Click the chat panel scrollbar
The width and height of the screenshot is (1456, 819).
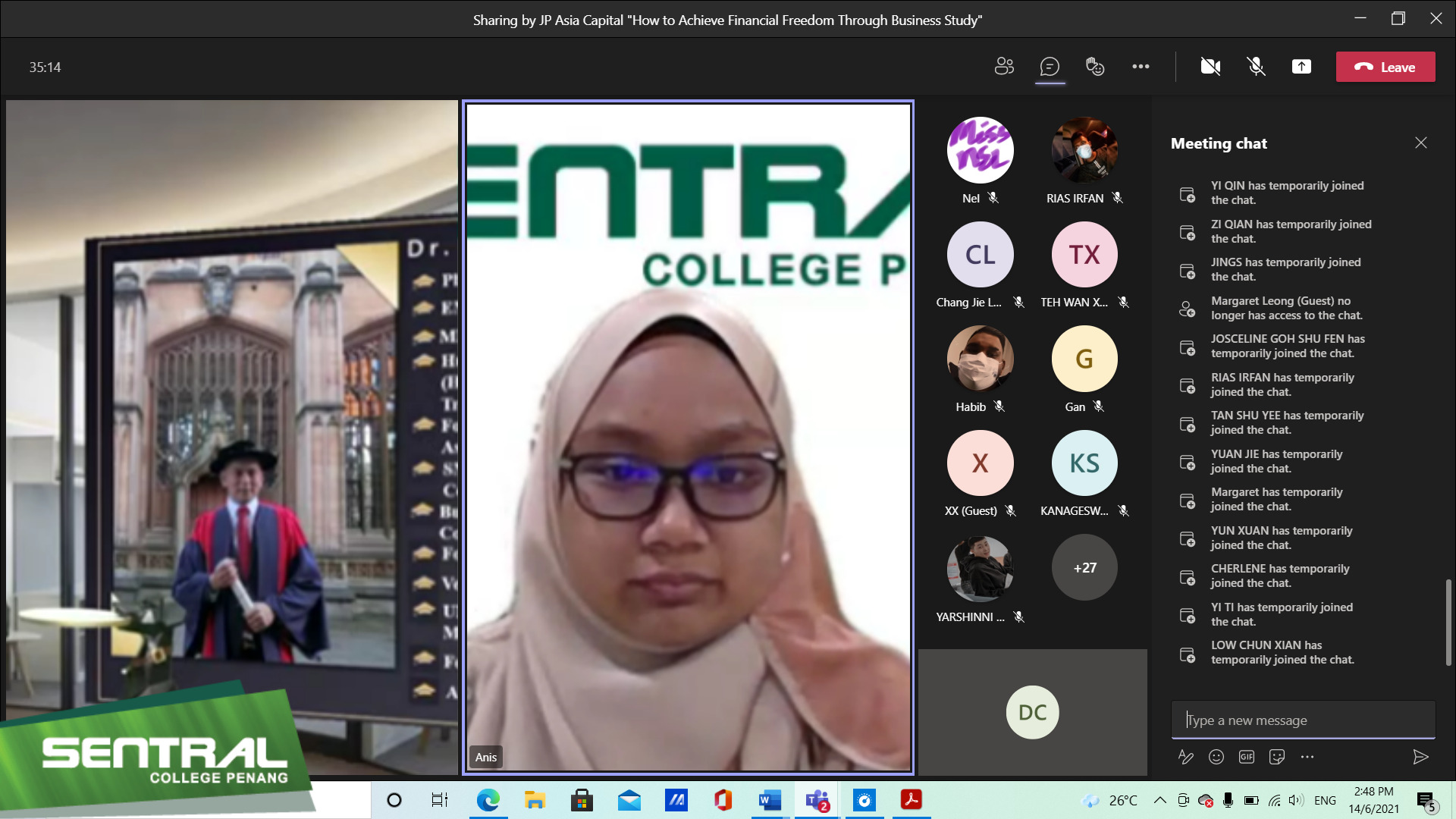[x=1448, y=622]
